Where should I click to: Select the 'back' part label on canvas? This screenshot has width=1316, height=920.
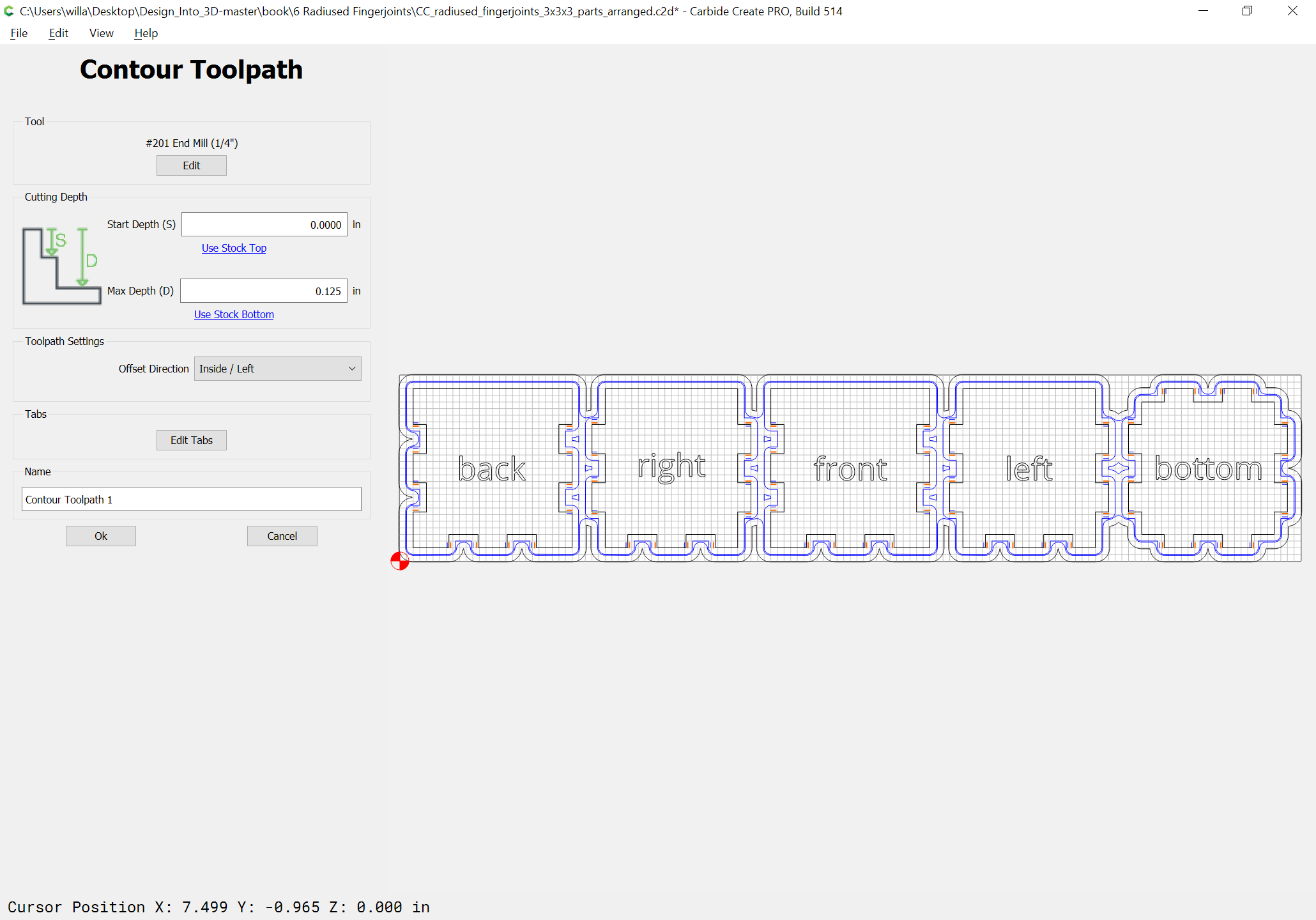pos(492,470)
